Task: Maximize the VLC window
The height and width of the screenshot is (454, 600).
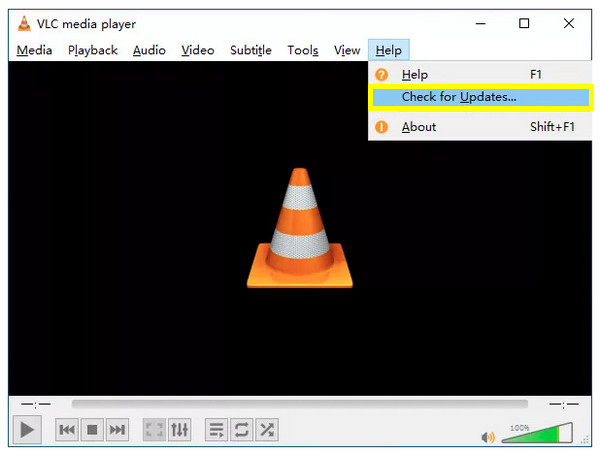Action: 524,24
